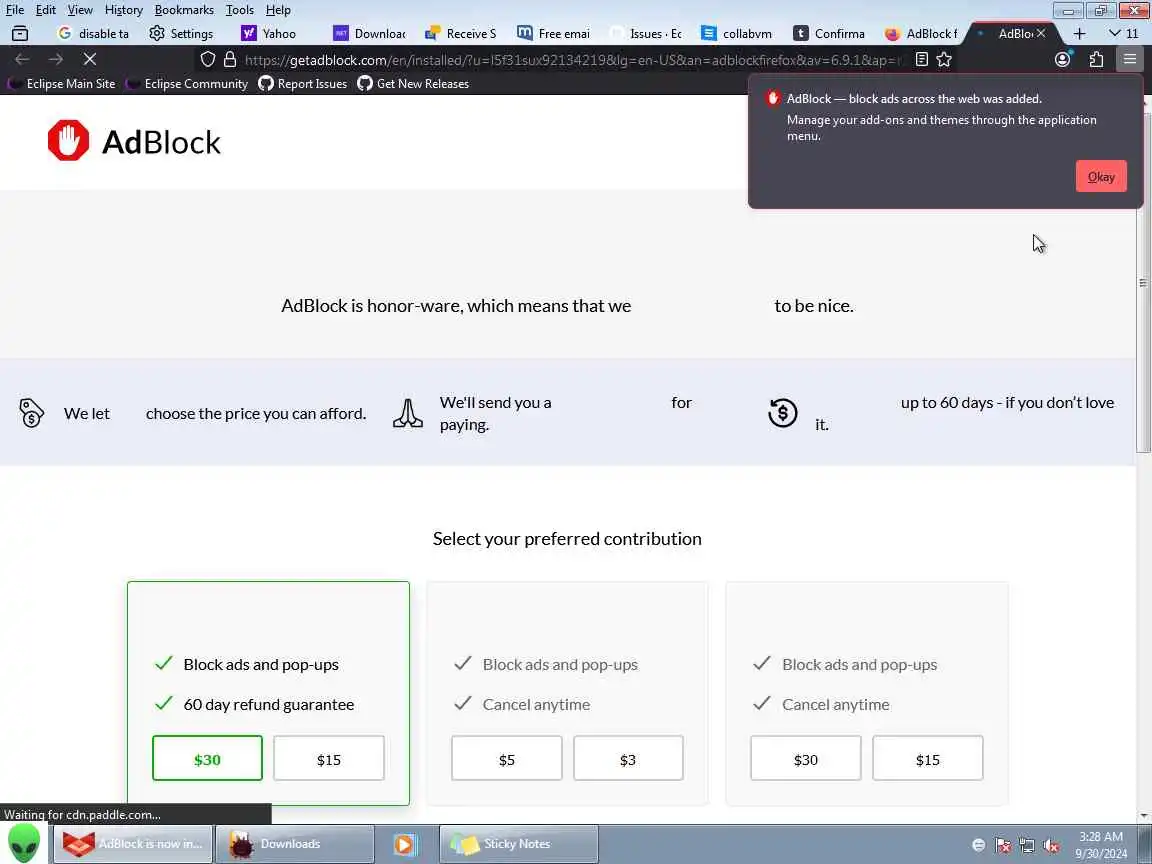Image resolution: width=1152 pixels, height=864 pixels.
Task: Switch to the 'Receive S' tab
Action: click(x=462, y=33)
